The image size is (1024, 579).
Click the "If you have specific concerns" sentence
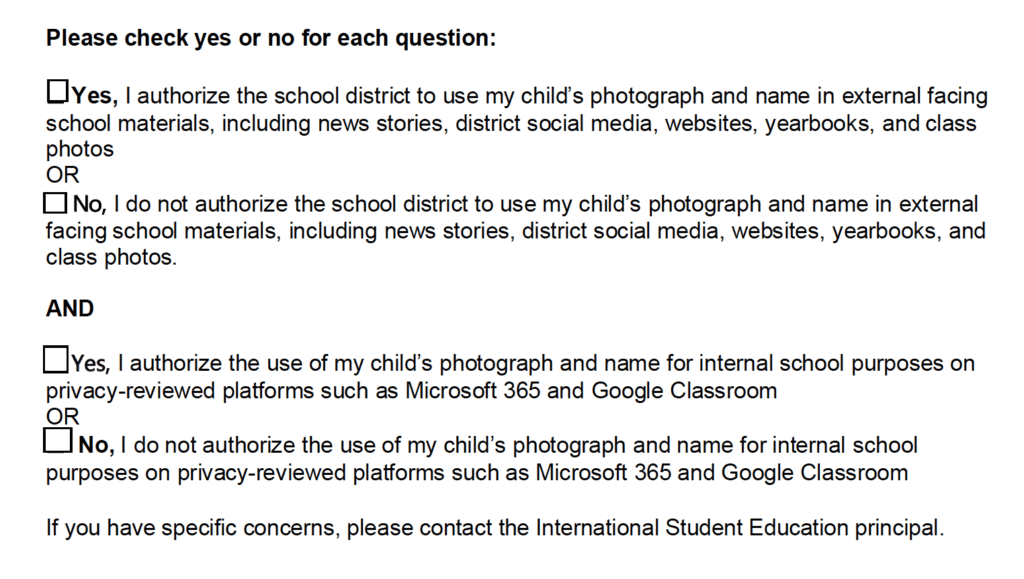(x=494, y=527)
